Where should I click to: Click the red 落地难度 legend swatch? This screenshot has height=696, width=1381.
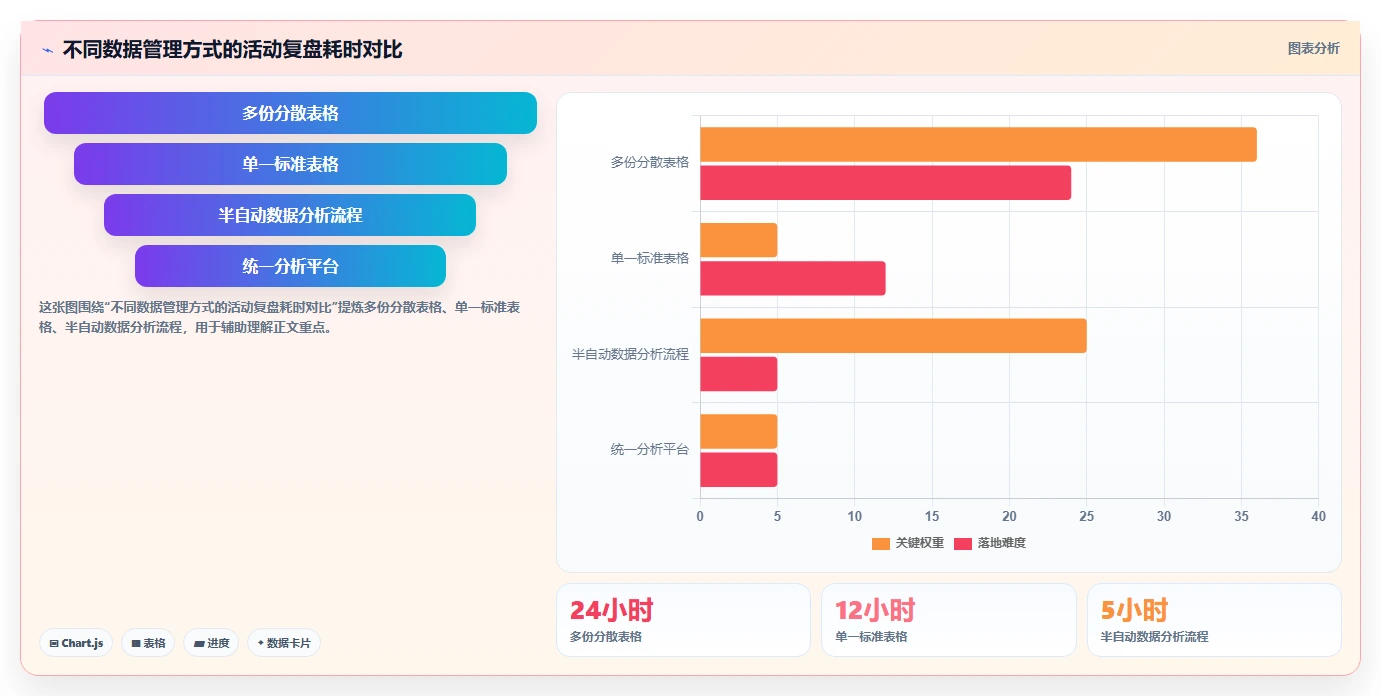pyautogui.click(x=963, y=544)
